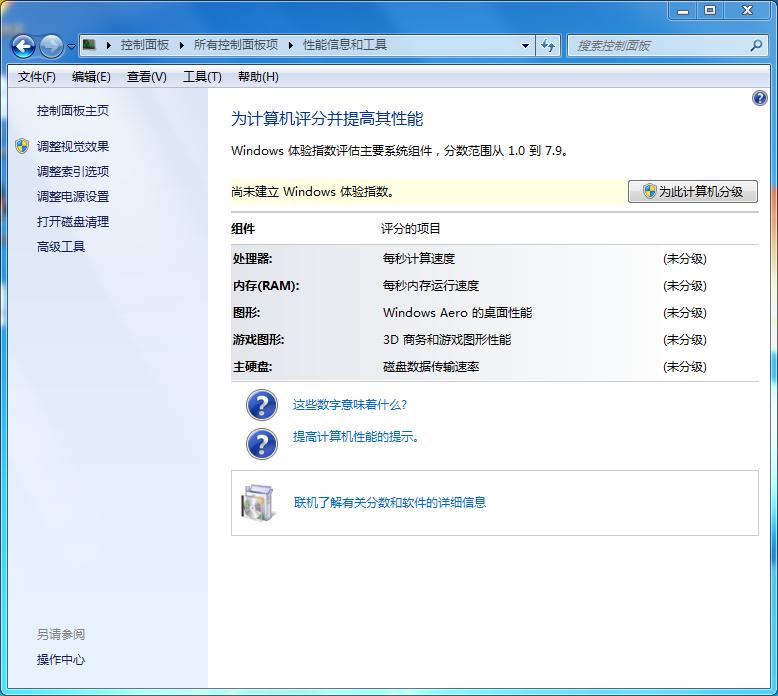The image size is (778, 696).
Task: Click the 为此计算机分级 button
Action: click(693, 191)
